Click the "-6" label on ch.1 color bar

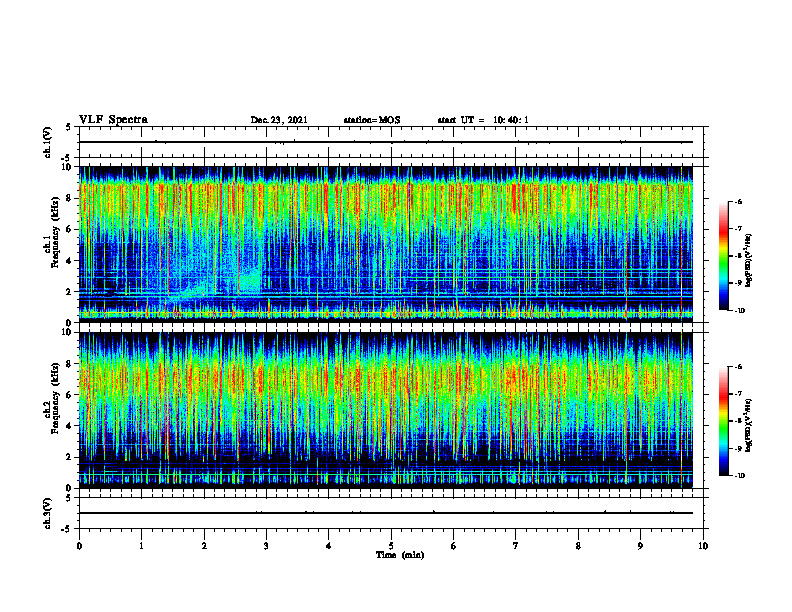pos(738,202)
